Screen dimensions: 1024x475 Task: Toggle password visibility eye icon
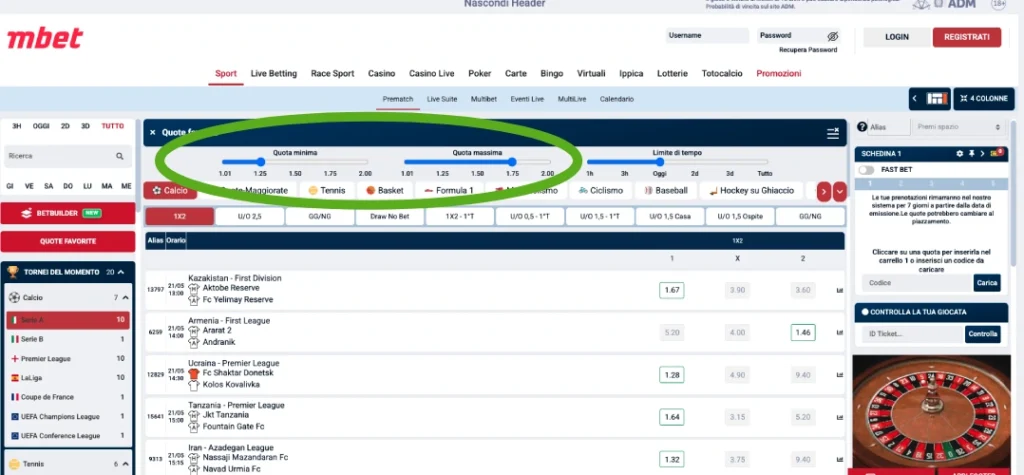point(832,37)
